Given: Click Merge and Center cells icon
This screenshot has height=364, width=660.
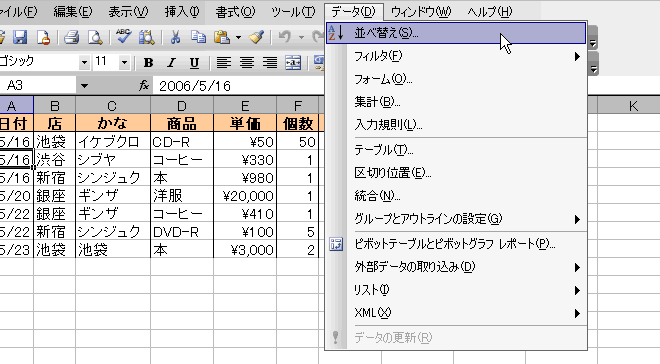Looking at the screenshot, I should pyautogui.click(x=293, y=63).
